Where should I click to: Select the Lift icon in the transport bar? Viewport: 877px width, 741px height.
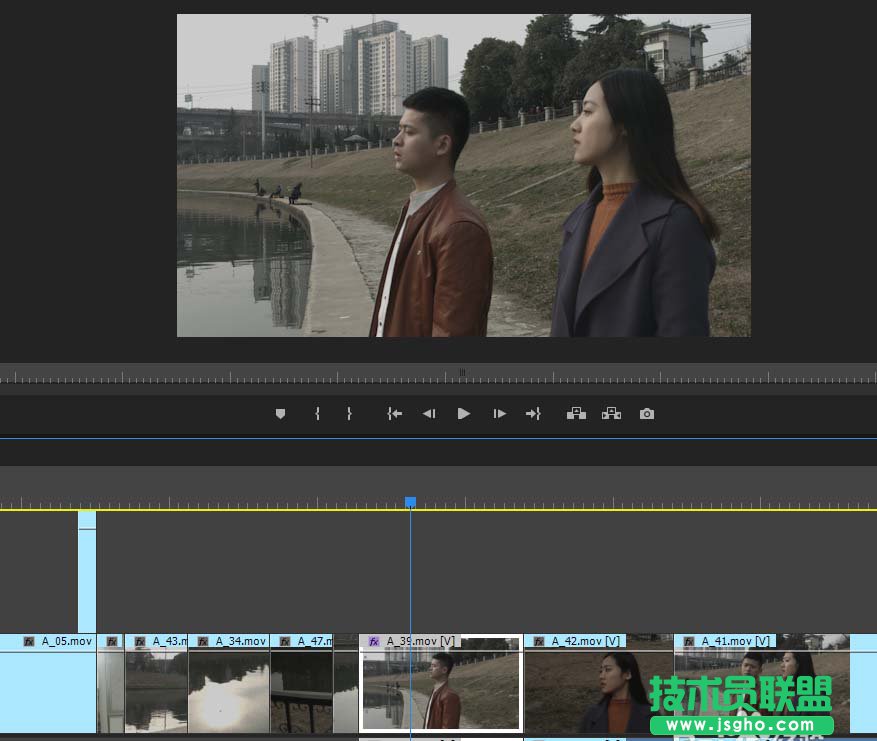click(577, 413)
